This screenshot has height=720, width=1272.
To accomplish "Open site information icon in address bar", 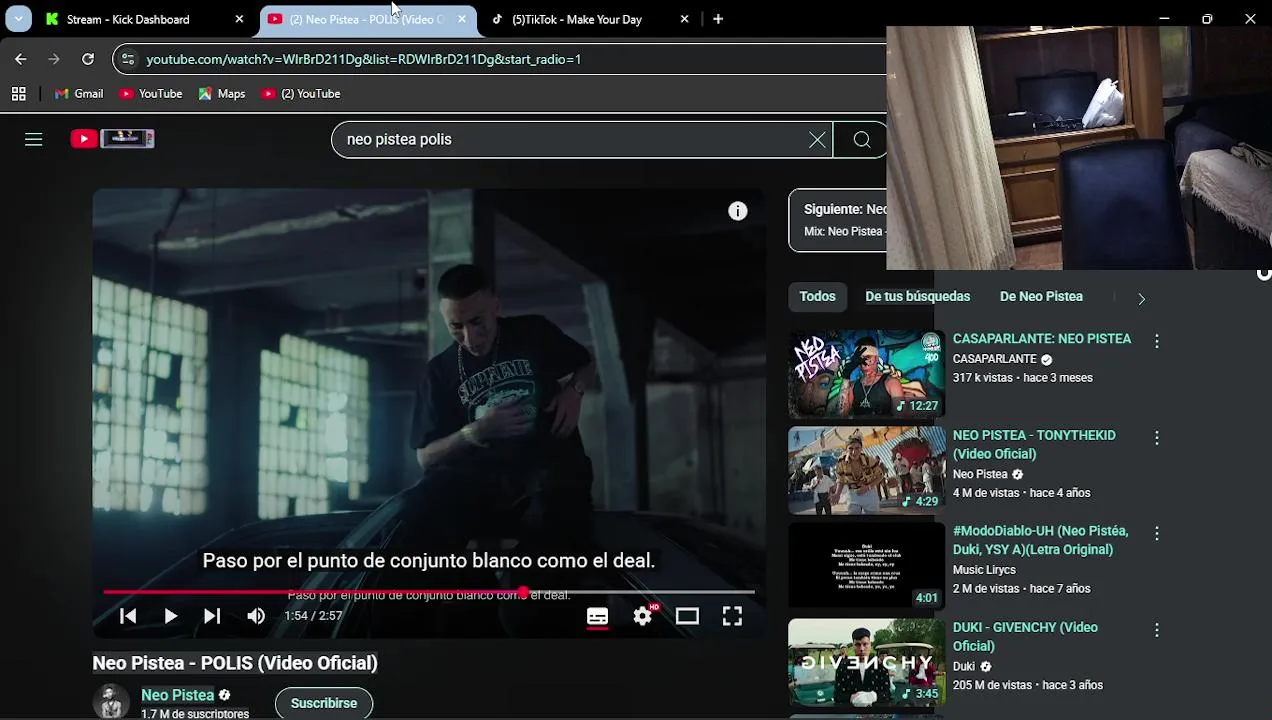I will (127, 59).
